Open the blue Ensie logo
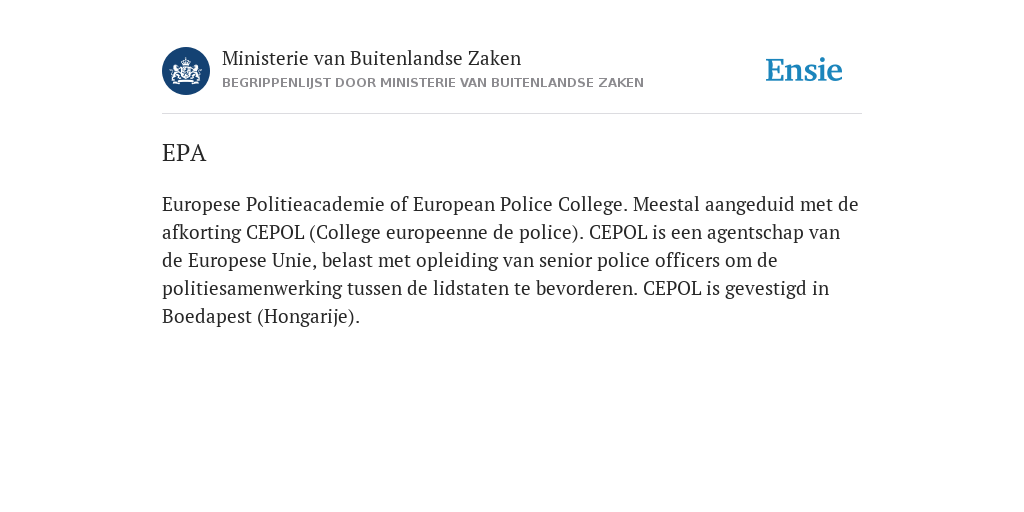This screenshot has width=1024, height=512. click(804, 70)
